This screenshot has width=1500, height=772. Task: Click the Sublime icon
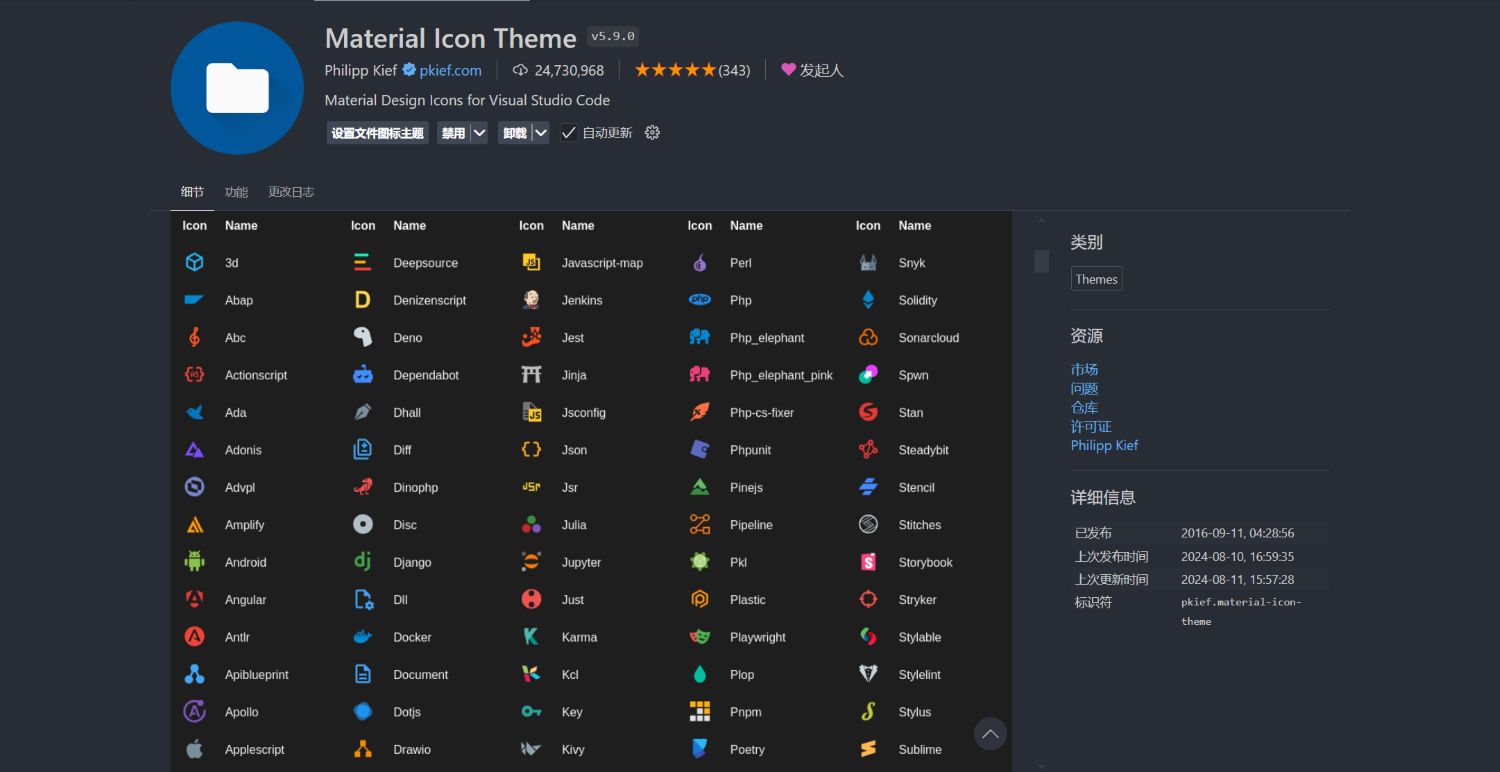pos(868,749)
